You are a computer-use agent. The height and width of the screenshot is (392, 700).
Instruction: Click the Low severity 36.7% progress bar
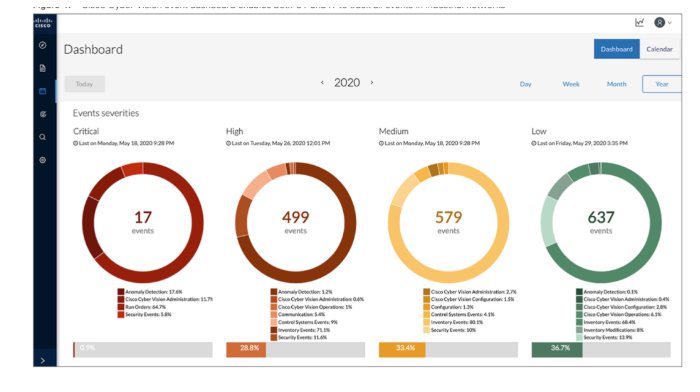601,350
